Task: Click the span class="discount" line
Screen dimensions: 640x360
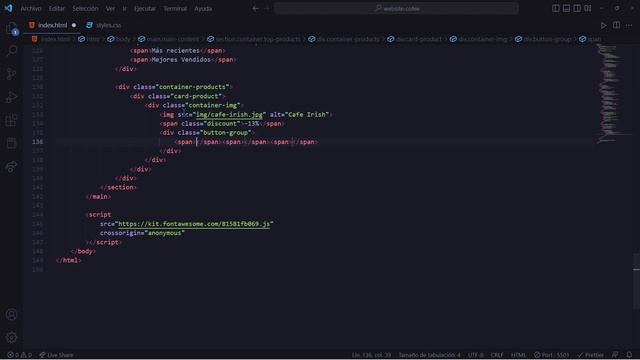Action: point(222,124)
